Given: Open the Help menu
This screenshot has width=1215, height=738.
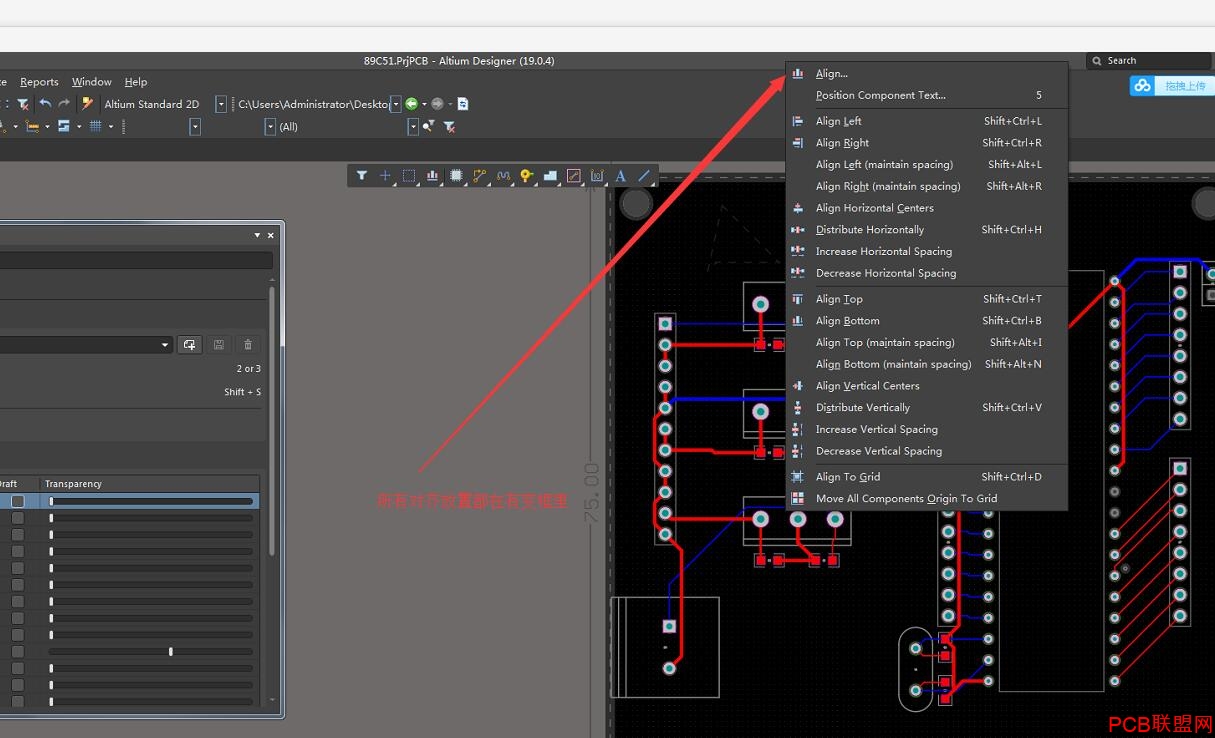Looking at the screenshot, I should pyautogui.click(x=136, y=82).
